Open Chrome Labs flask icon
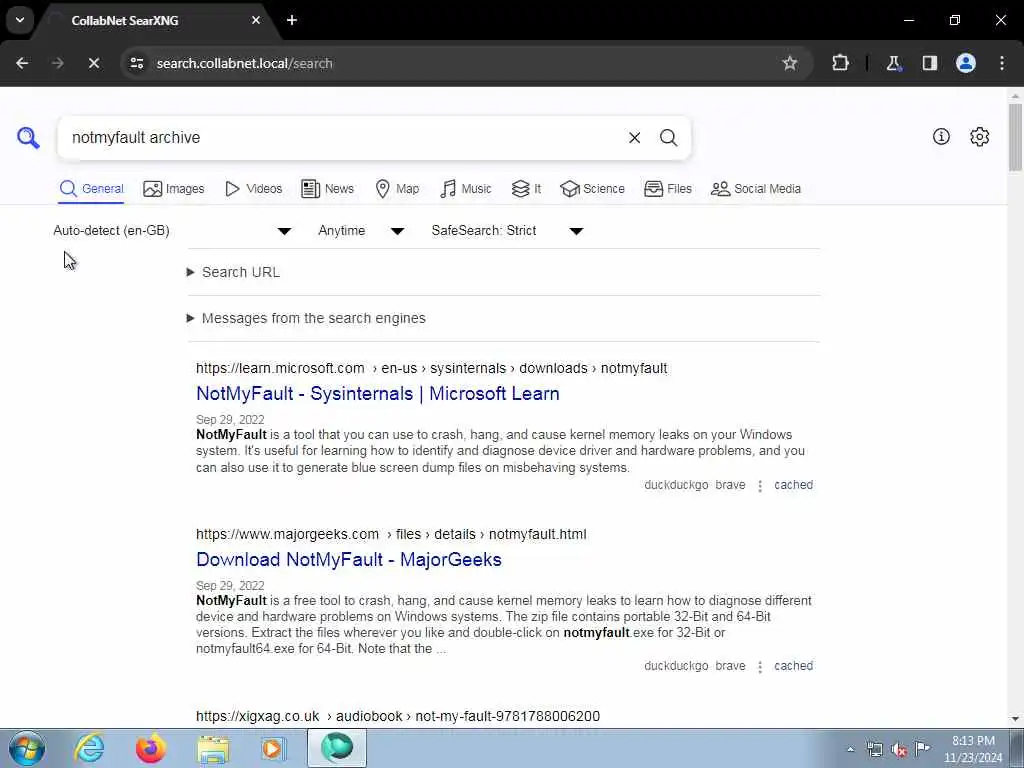This screenshot has width=1024, height=768. 893,63
